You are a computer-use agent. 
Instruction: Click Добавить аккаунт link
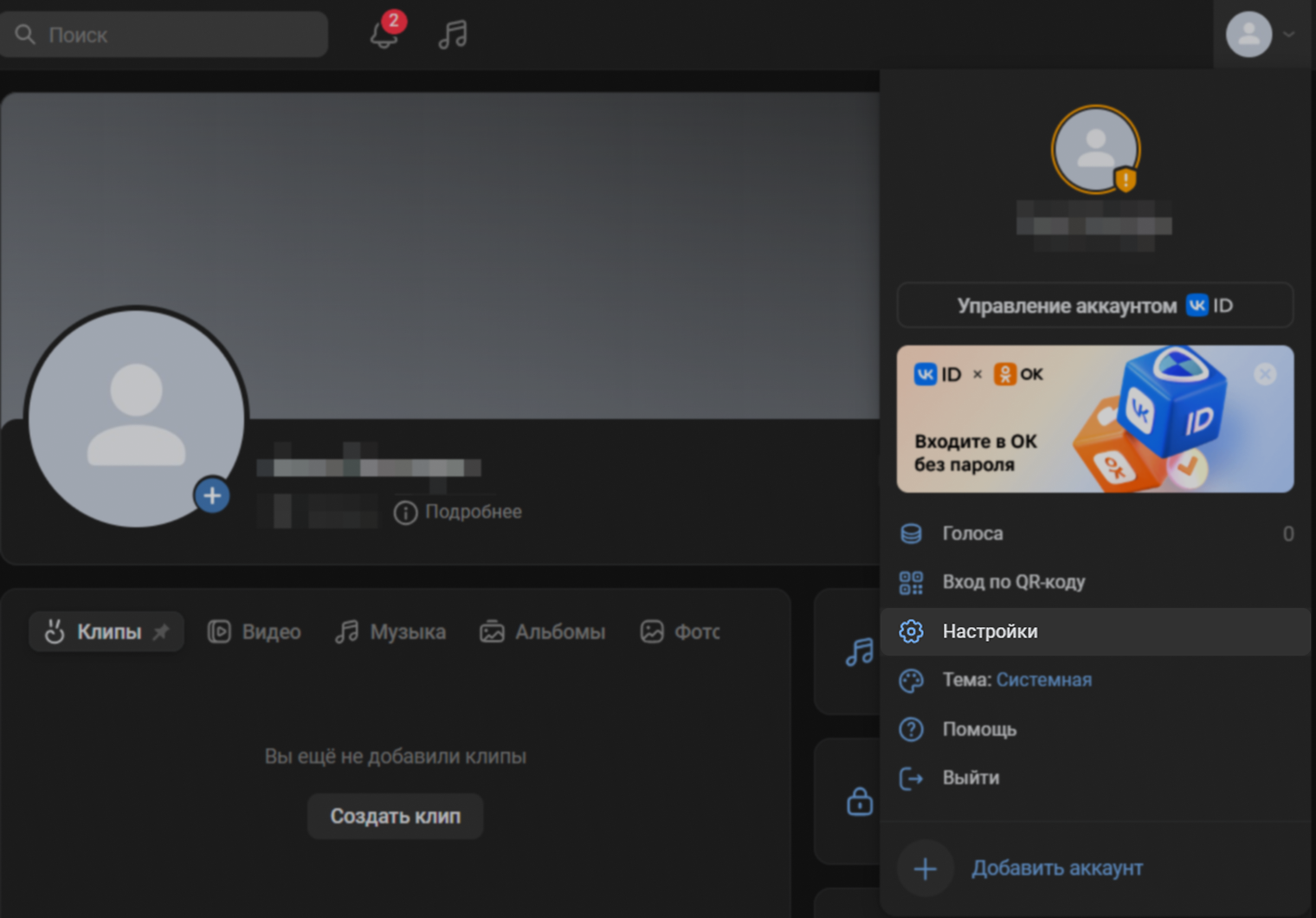point(1056,868)
